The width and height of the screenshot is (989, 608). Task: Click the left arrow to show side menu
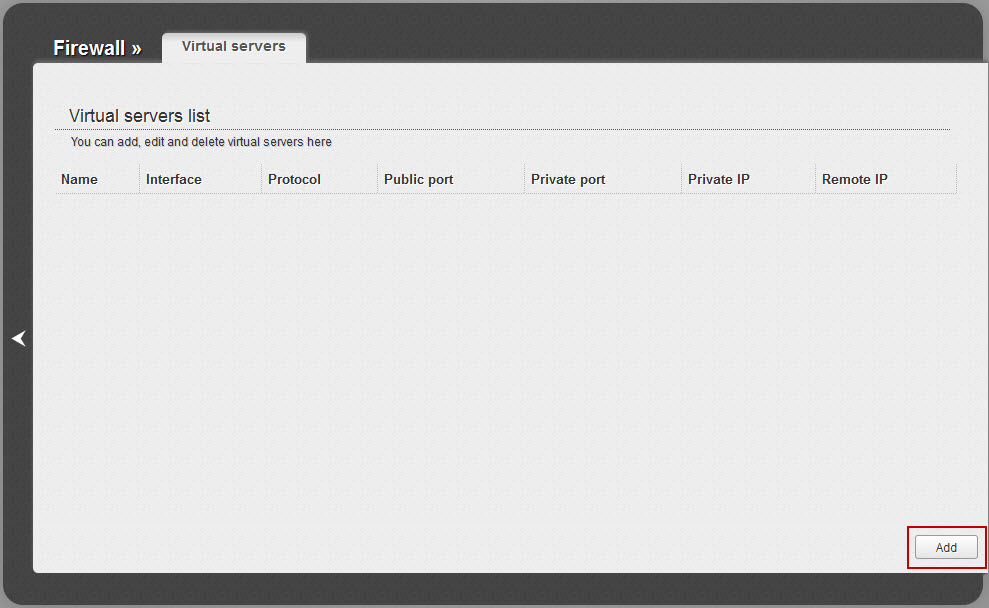click(x=18, y=339)
